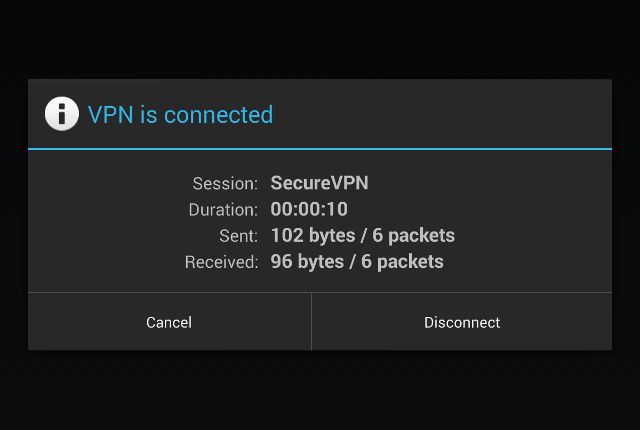Click blank dialog area right of statistics
Screen dimensions: 640x430
[540, 222]
